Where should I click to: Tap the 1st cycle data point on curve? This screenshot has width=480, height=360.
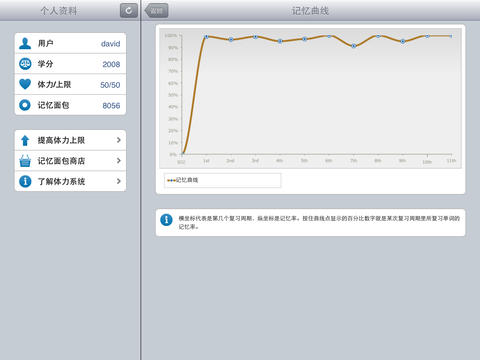tap(206, 37)
